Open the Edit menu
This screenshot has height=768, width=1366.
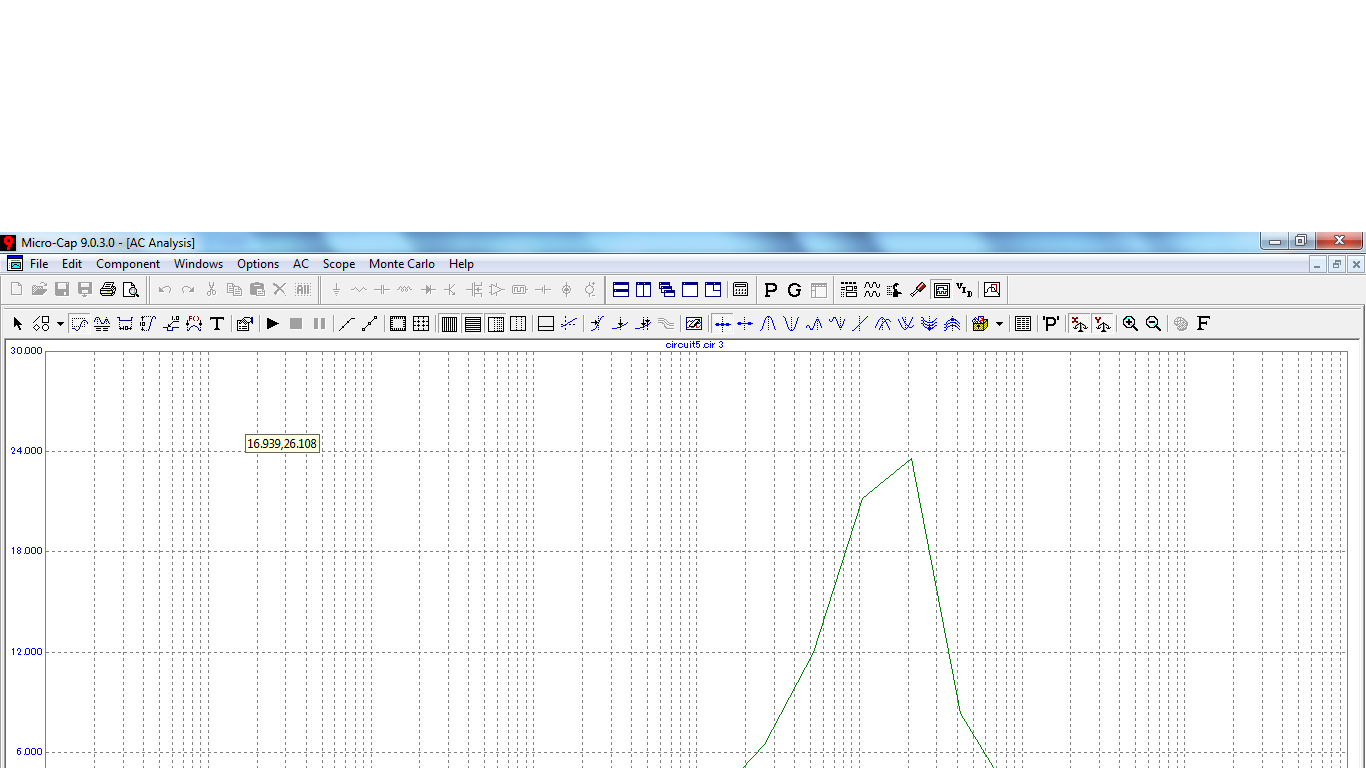[x=72, y=264]
